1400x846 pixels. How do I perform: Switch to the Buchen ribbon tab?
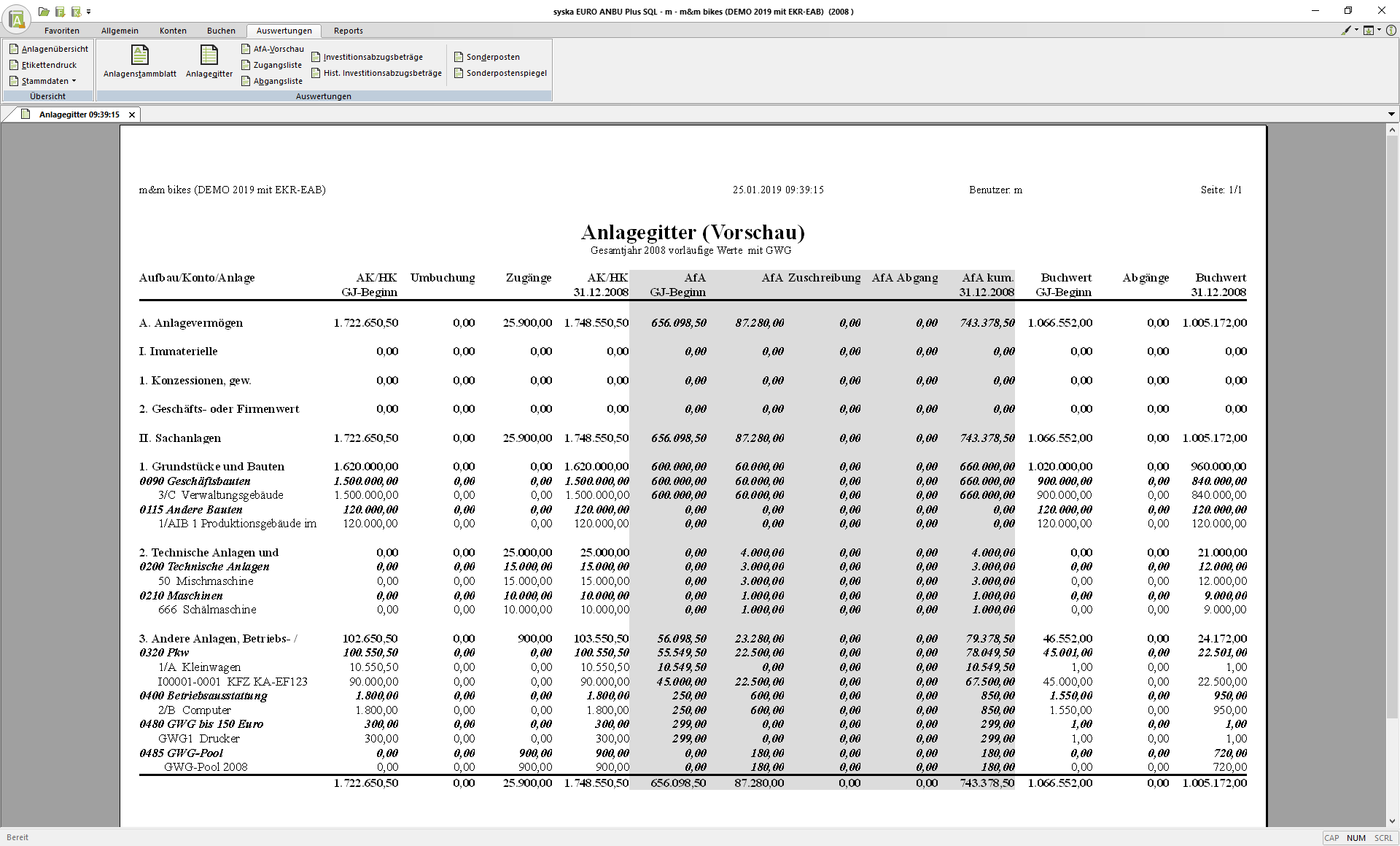coord(221,31)
